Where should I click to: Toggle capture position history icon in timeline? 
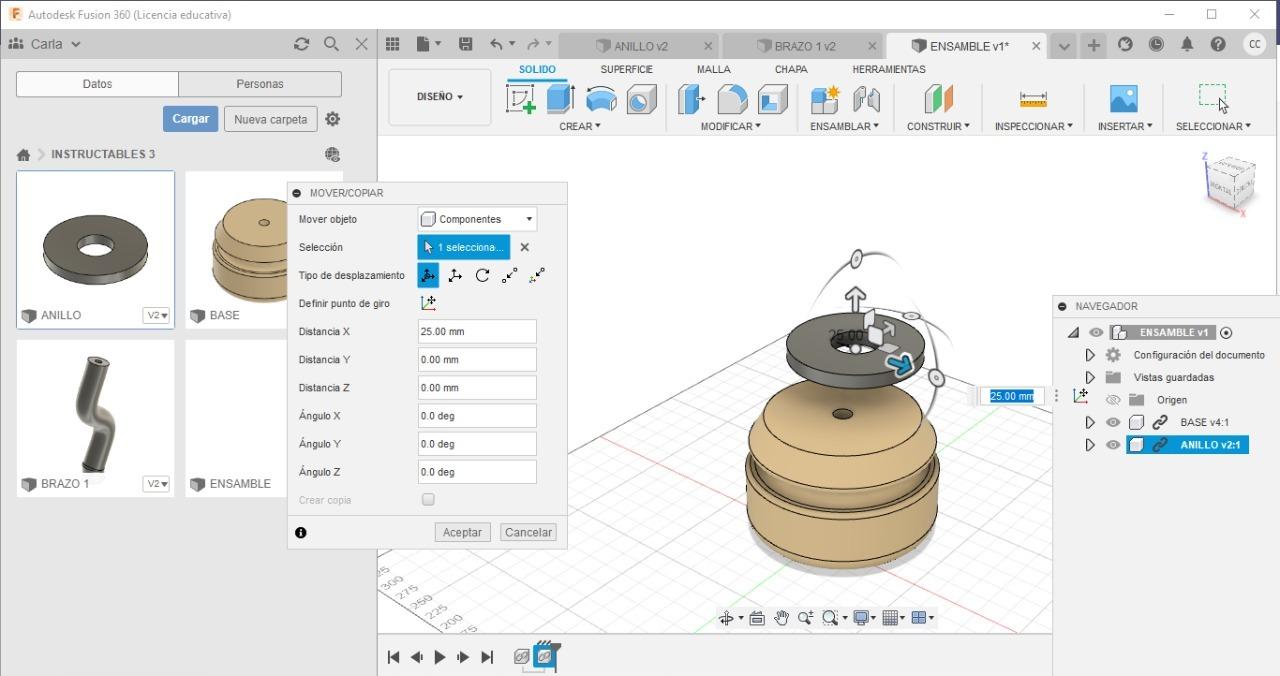pos(544,655)
